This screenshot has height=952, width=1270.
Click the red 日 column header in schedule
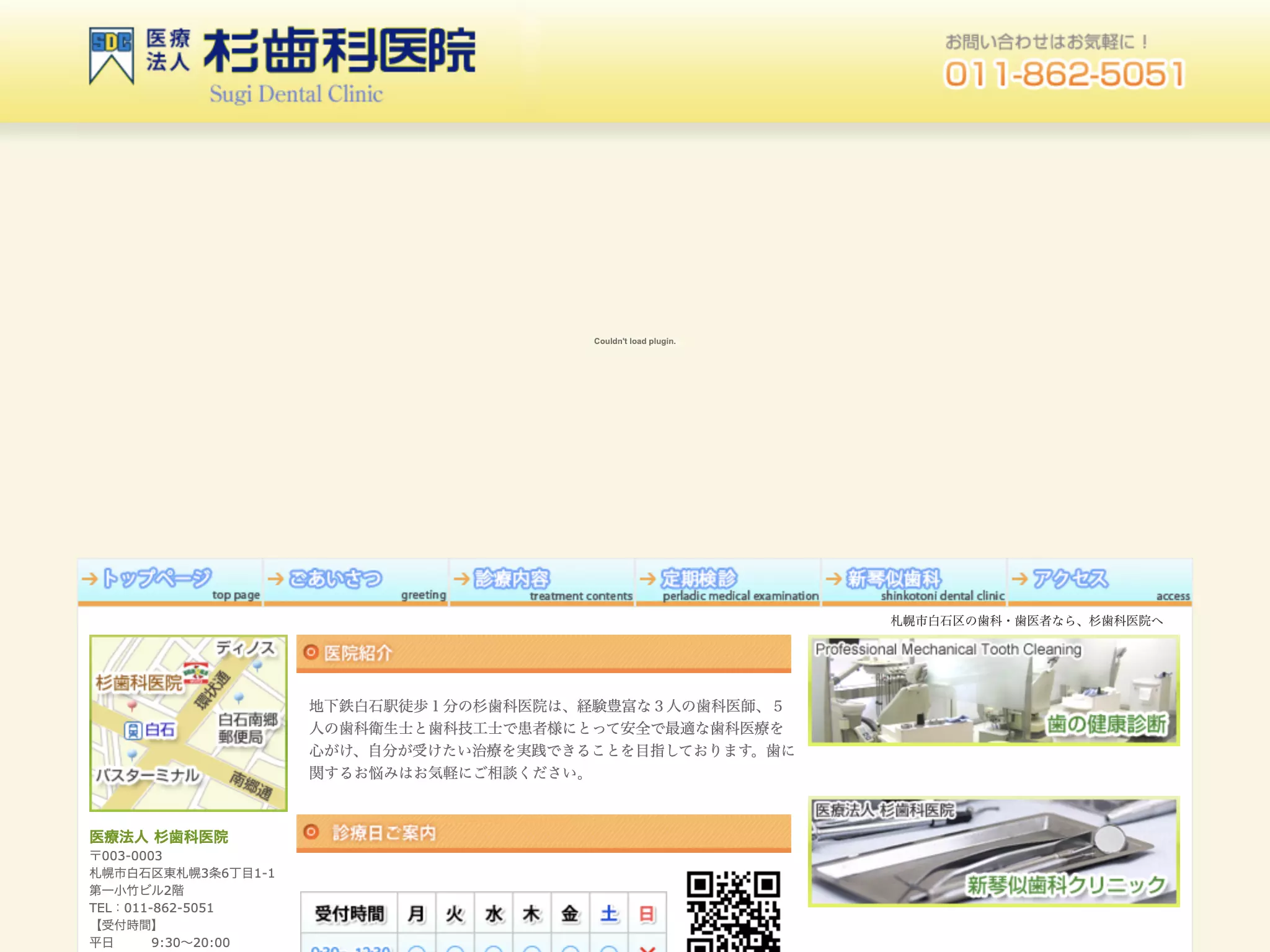[x=647, y=914]
